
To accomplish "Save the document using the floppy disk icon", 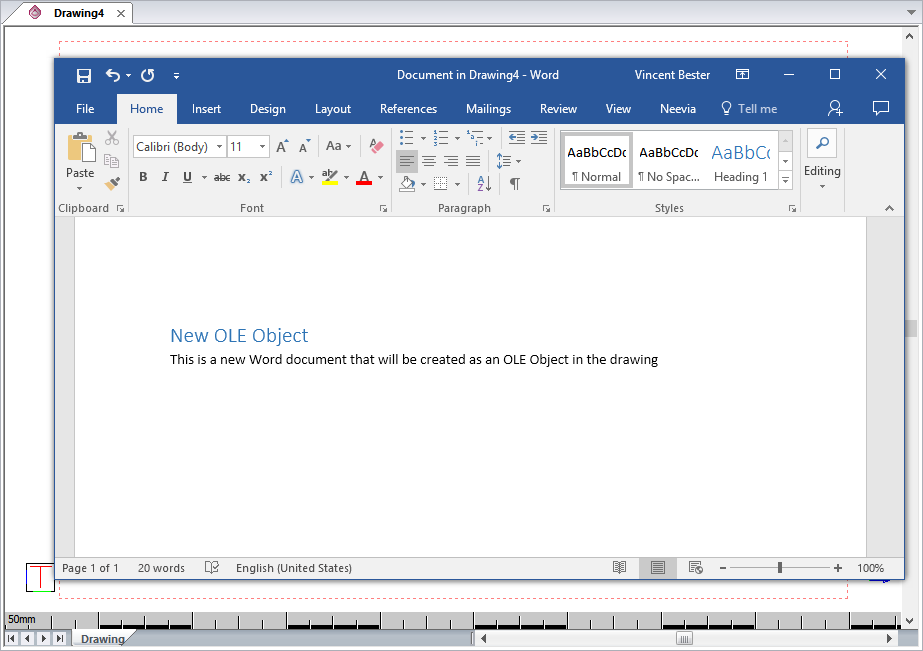I will [84, 75].
